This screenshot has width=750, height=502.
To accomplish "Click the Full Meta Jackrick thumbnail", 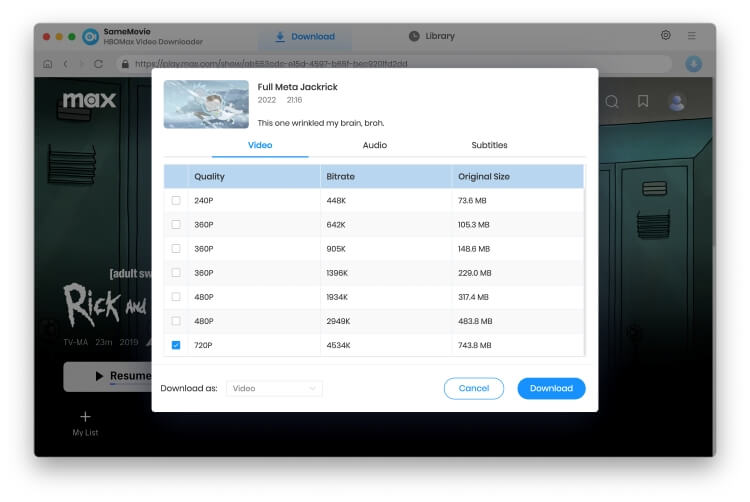I will pos(206,104).
